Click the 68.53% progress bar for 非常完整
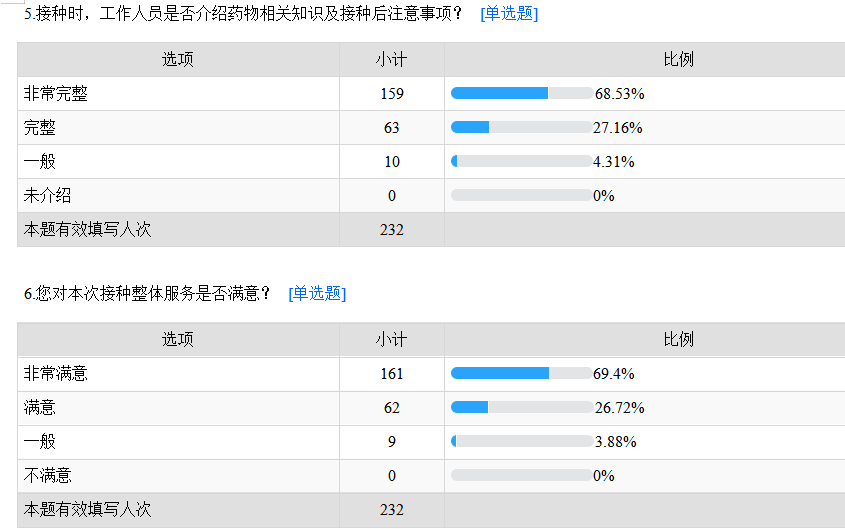This screenshot has width=845, height=529. coord(521,93)
